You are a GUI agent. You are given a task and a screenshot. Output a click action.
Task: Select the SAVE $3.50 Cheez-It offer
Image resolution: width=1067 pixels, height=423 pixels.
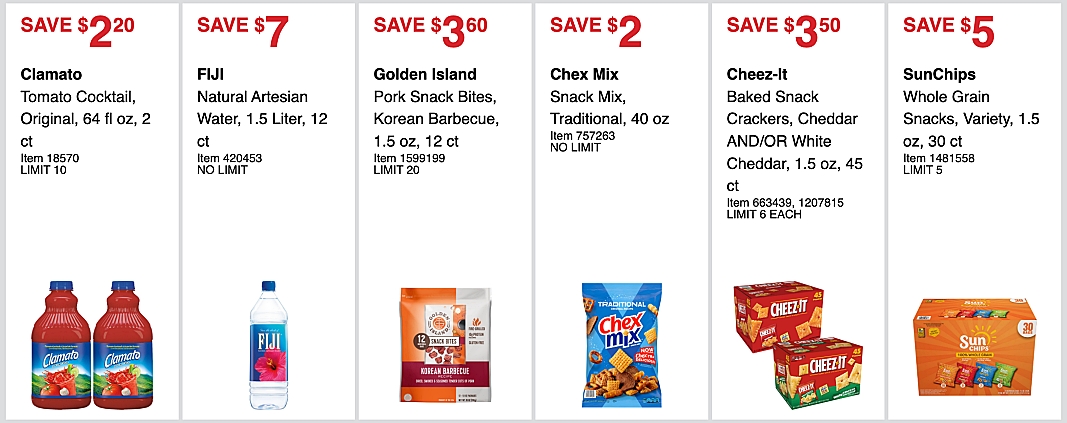point(785,30)
